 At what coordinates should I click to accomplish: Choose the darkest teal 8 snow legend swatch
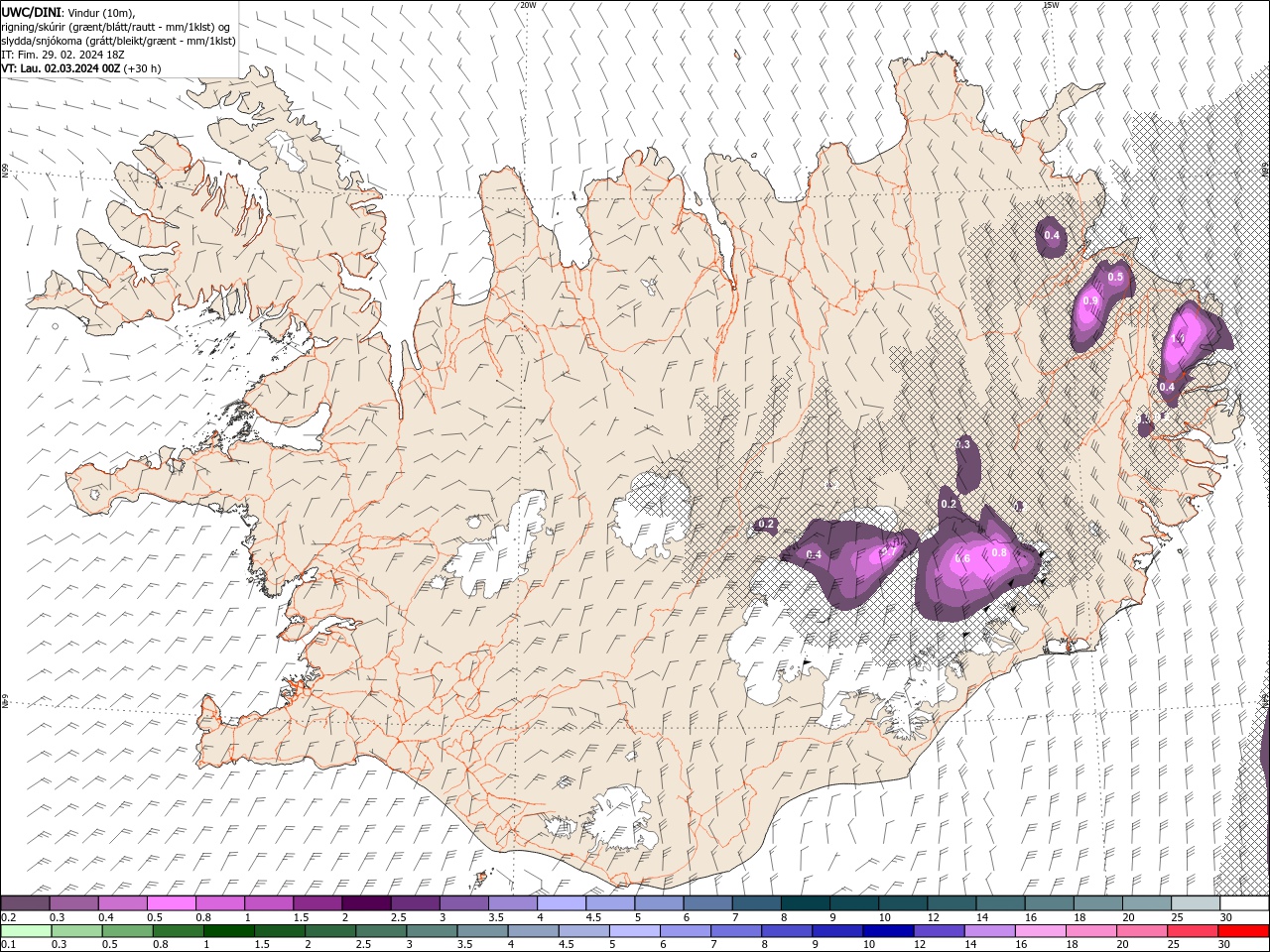point(805,903)
